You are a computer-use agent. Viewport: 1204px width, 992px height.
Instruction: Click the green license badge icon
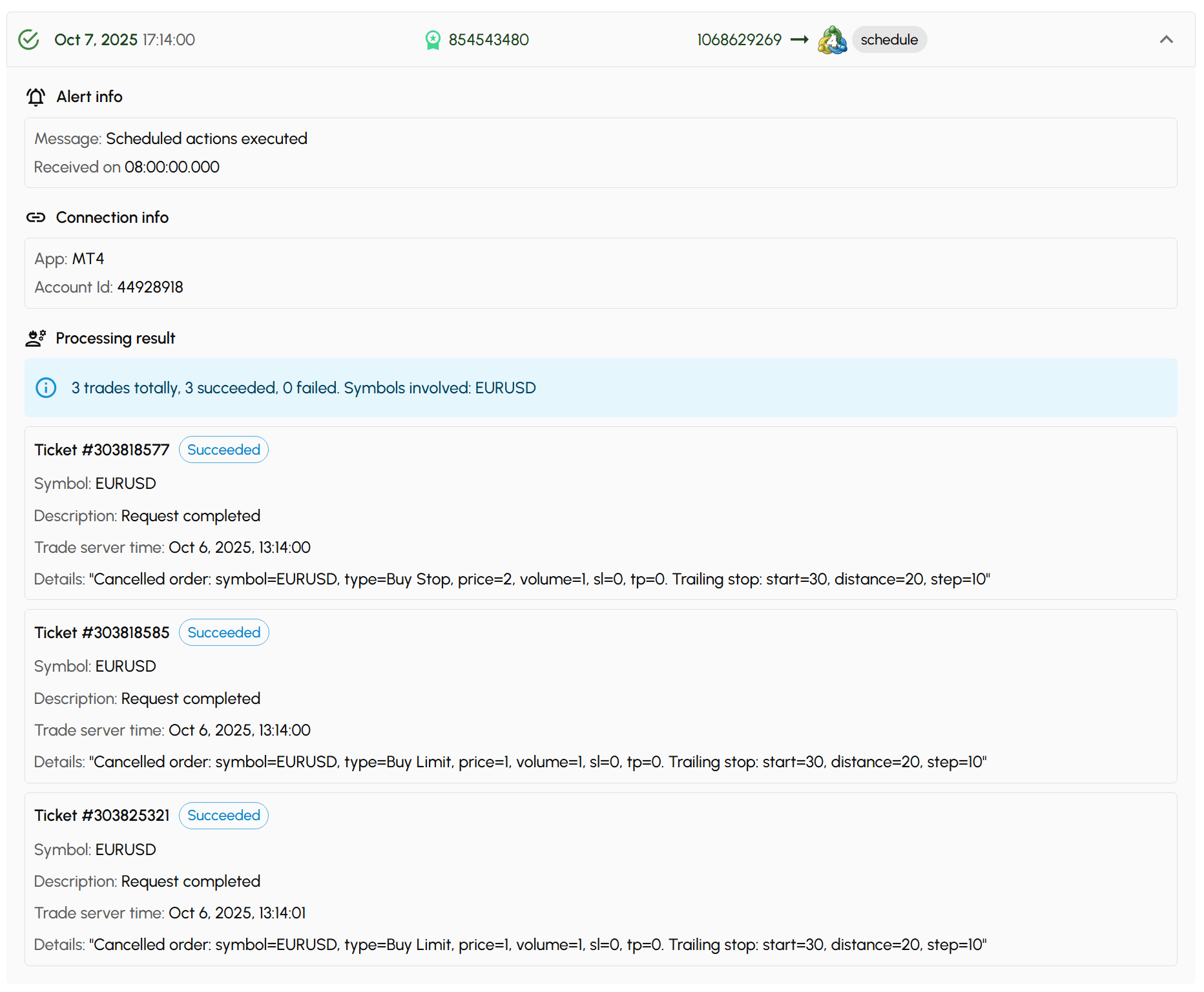433,40
